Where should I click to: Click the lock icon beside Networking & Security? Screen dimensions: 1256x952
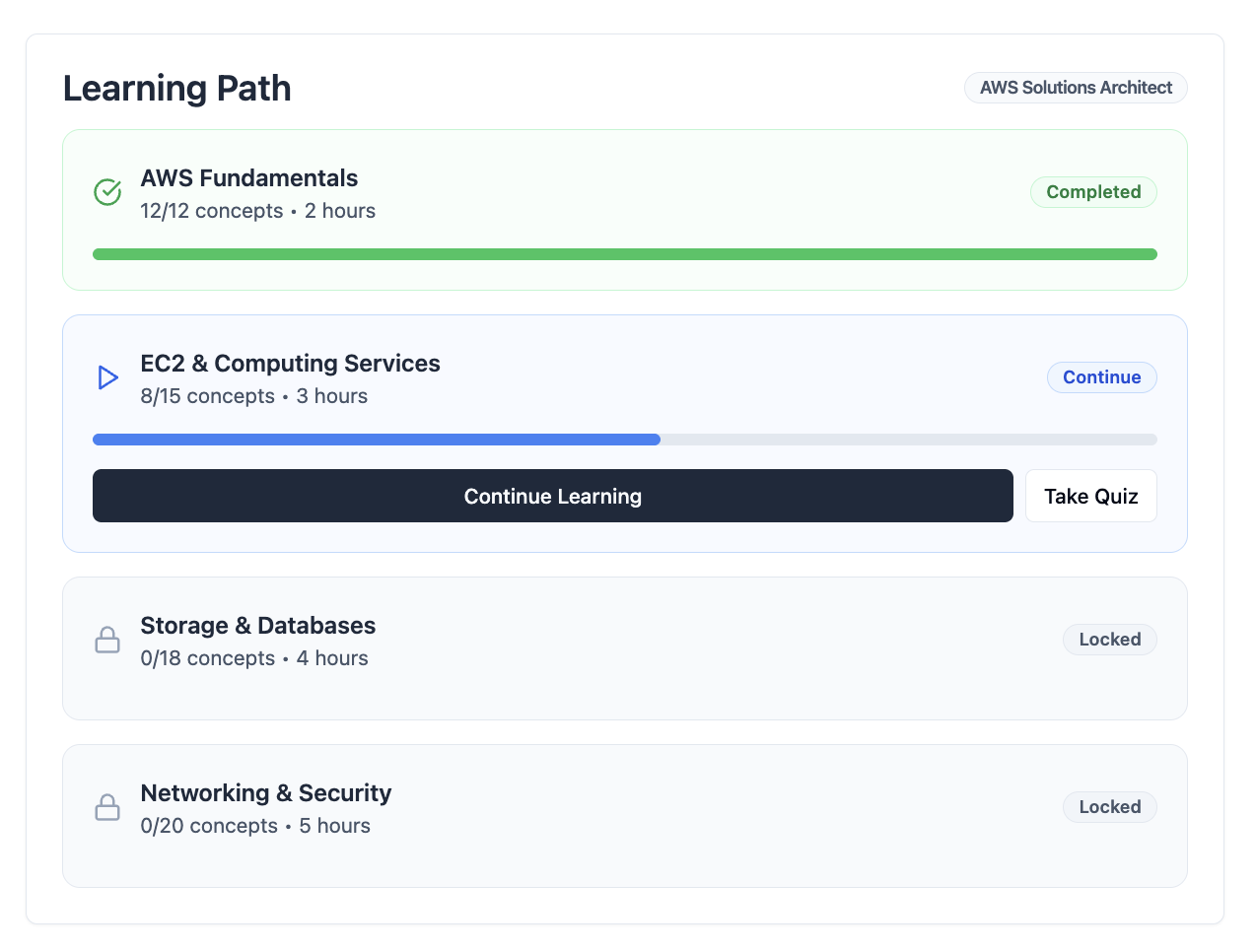point(107,808)
